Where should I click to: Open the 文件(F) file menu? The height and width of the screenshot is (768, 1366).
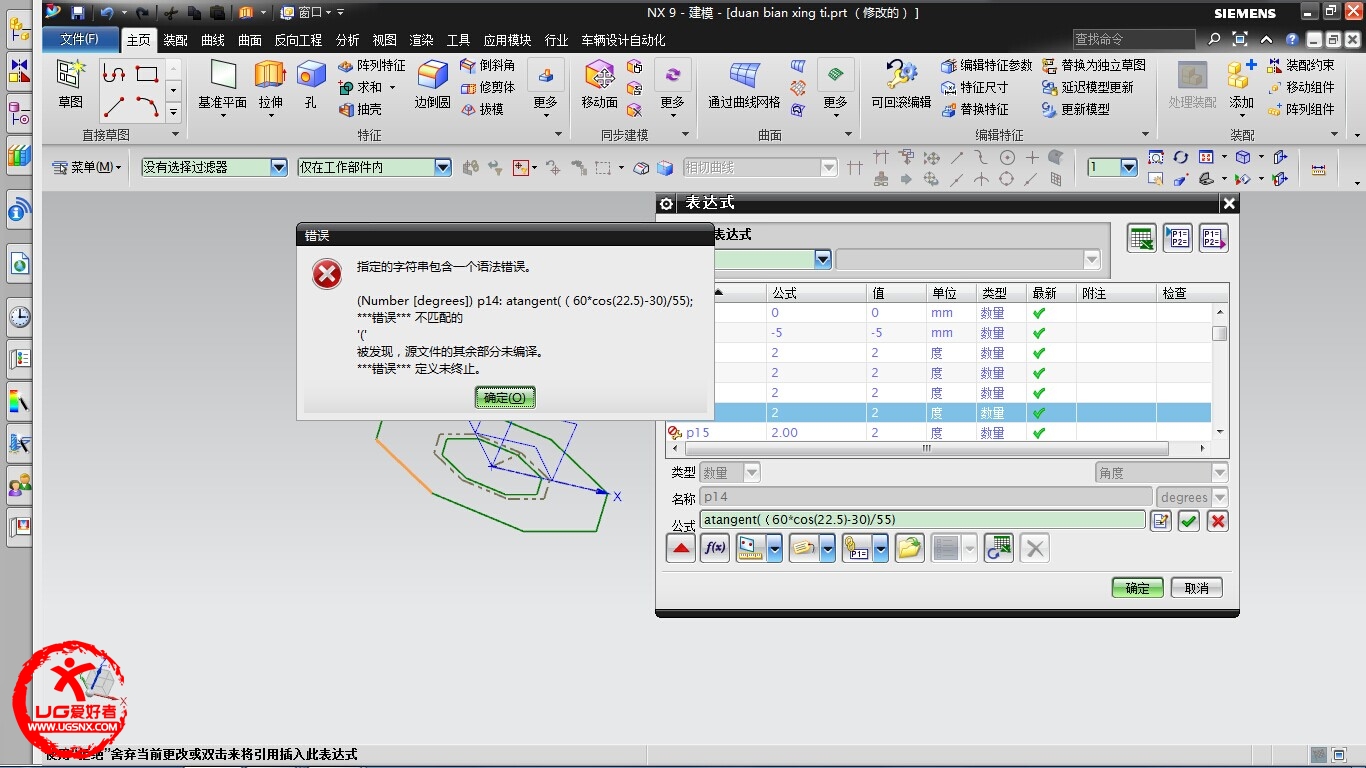click(80, 39)
